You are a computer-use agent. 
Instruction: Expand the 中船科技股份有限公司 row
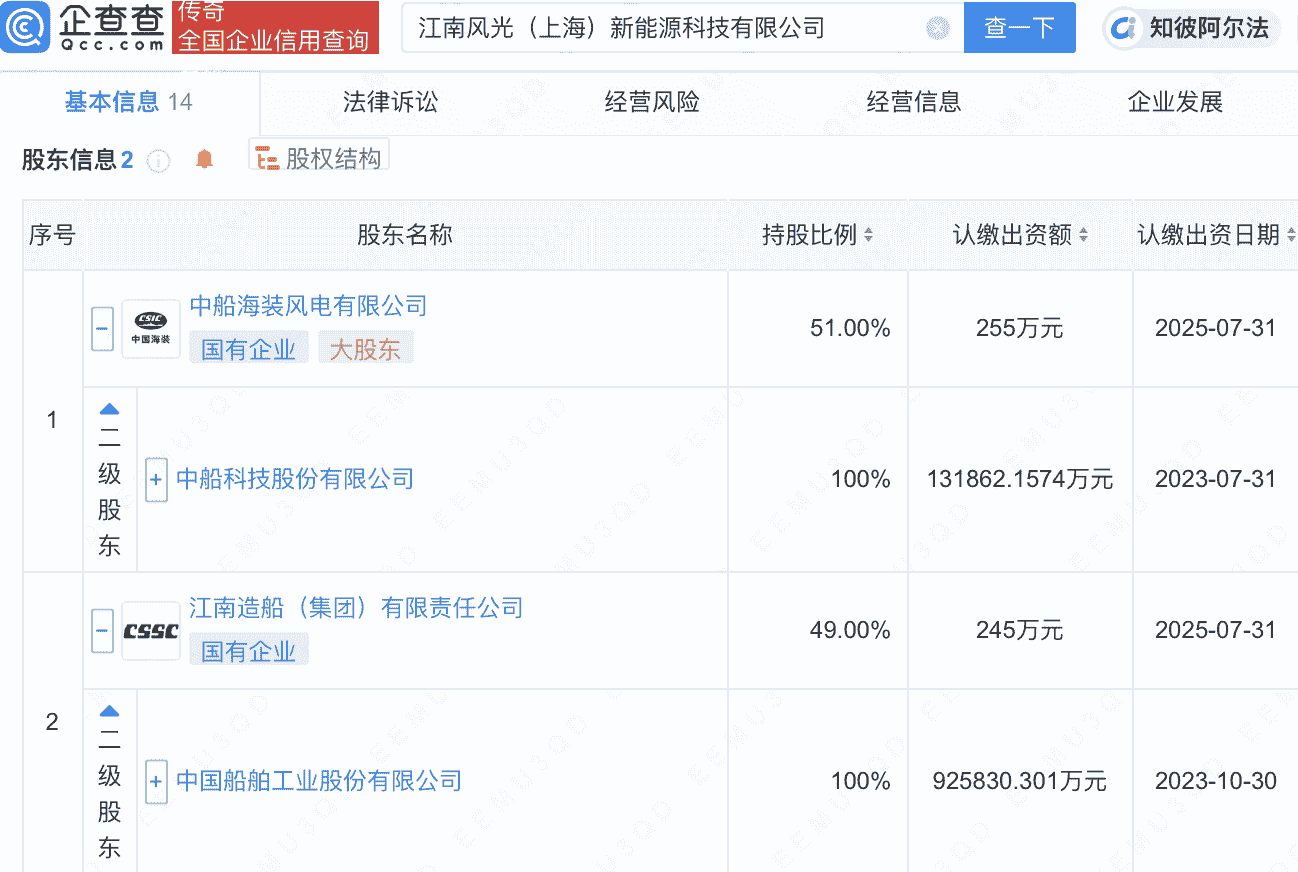156,480
